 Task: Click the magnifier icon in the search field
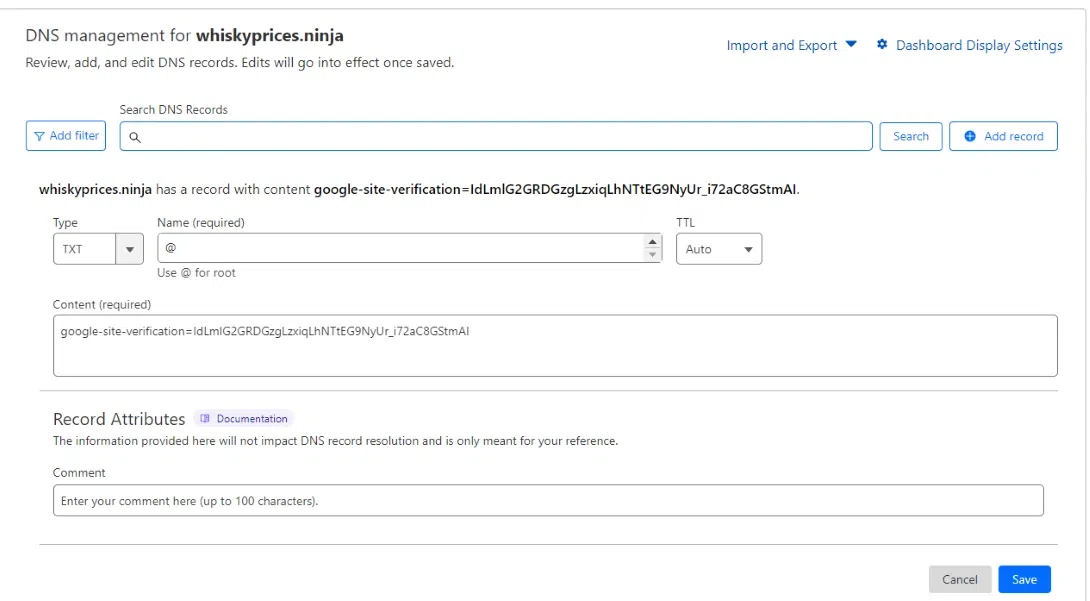pyautogui.click(x=135, y=137)
